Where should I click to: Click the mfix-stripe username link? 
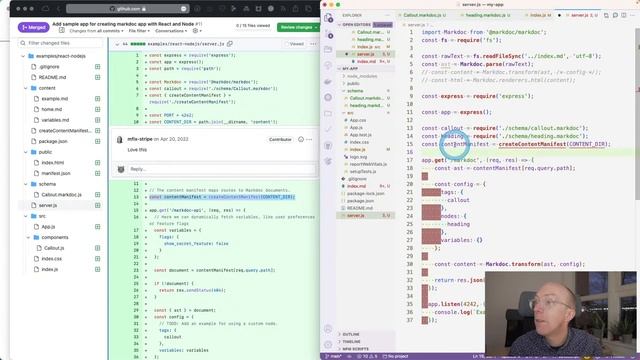point(140,139)
